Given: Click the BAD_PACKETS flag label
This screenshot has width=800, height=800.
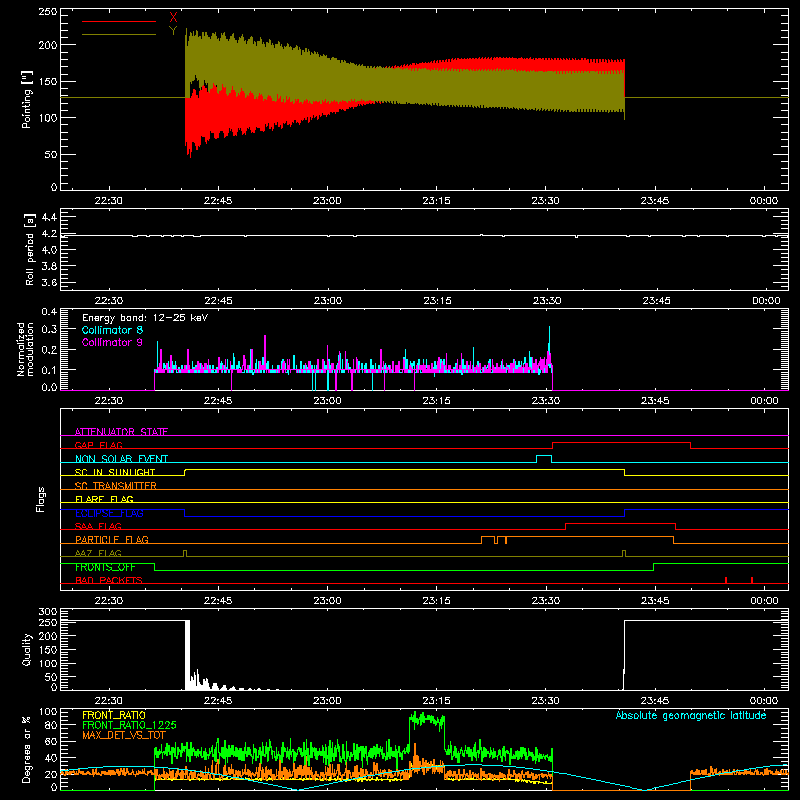Looking at the screenshot, I should (x=109, y=580).
